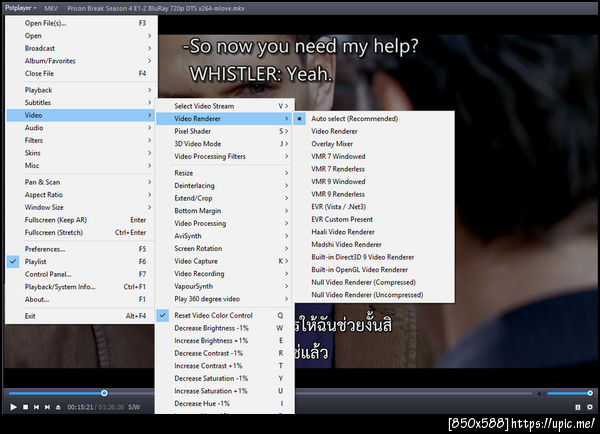Pick EVR (Vista / .Net3) renderer
600x434 pixels.
[x=373, y=207]
